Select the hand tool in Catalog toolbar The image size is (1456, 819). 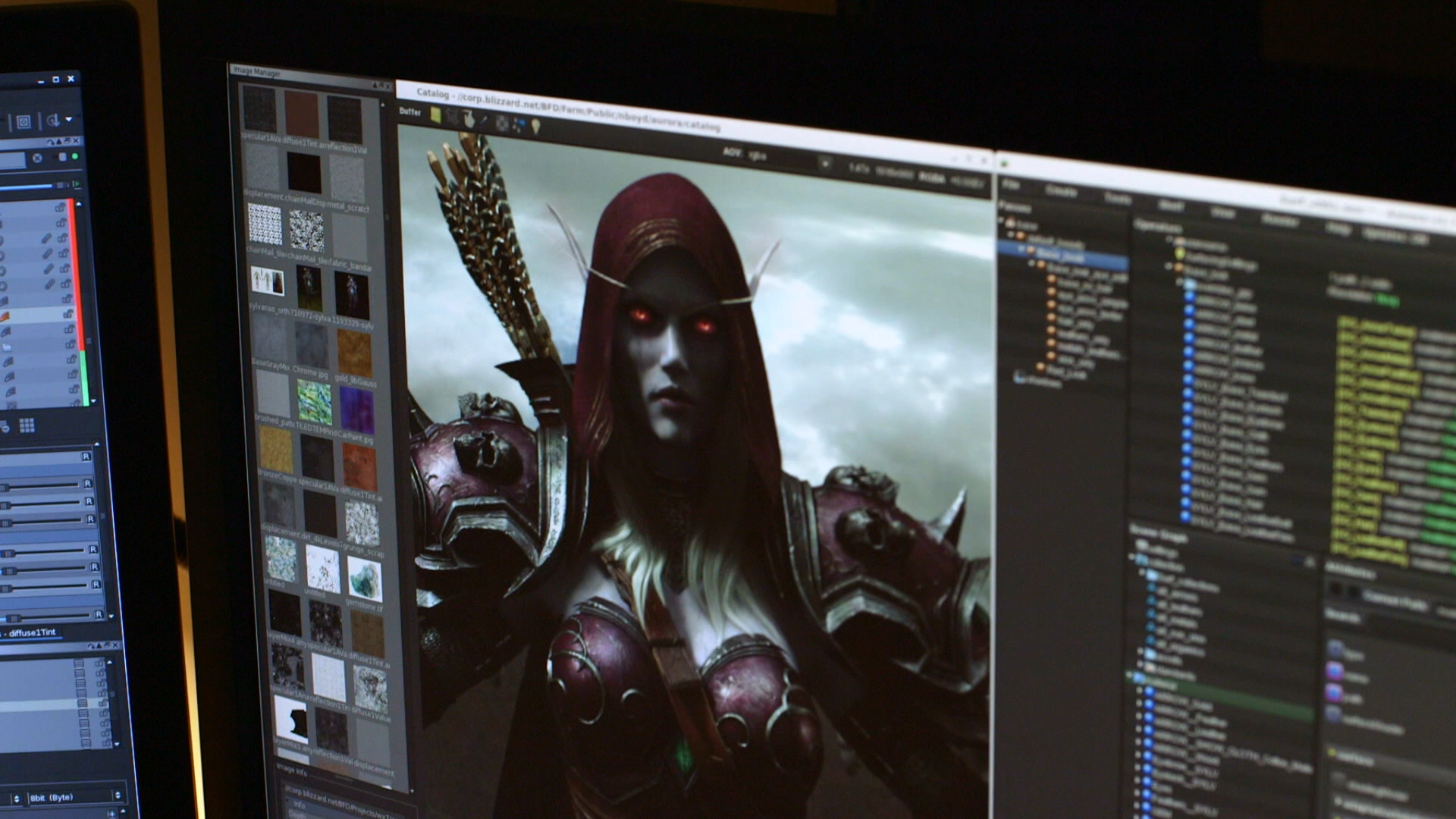coord(469,118)
